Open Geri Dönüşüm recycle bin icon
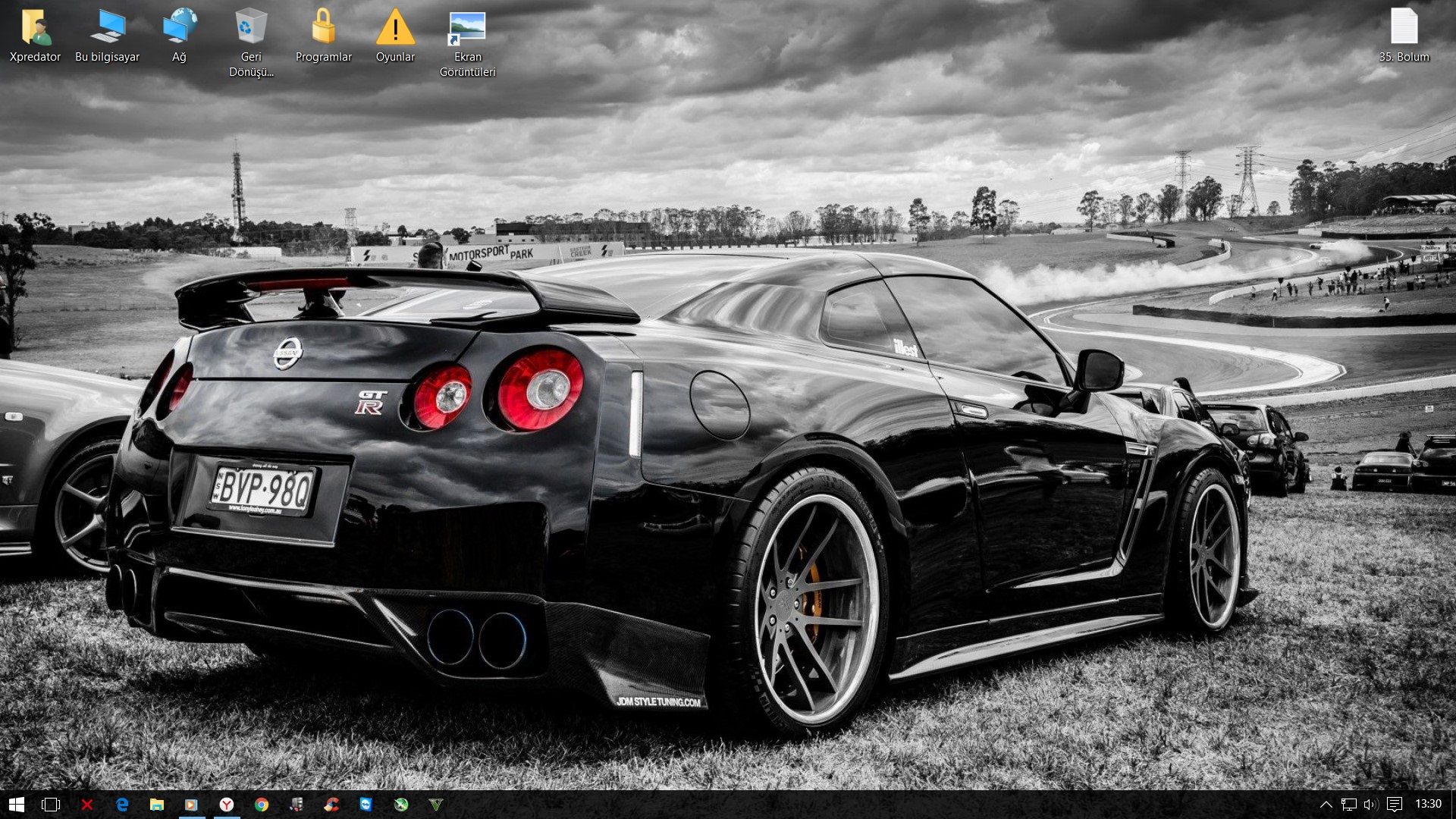 (251, 28)
